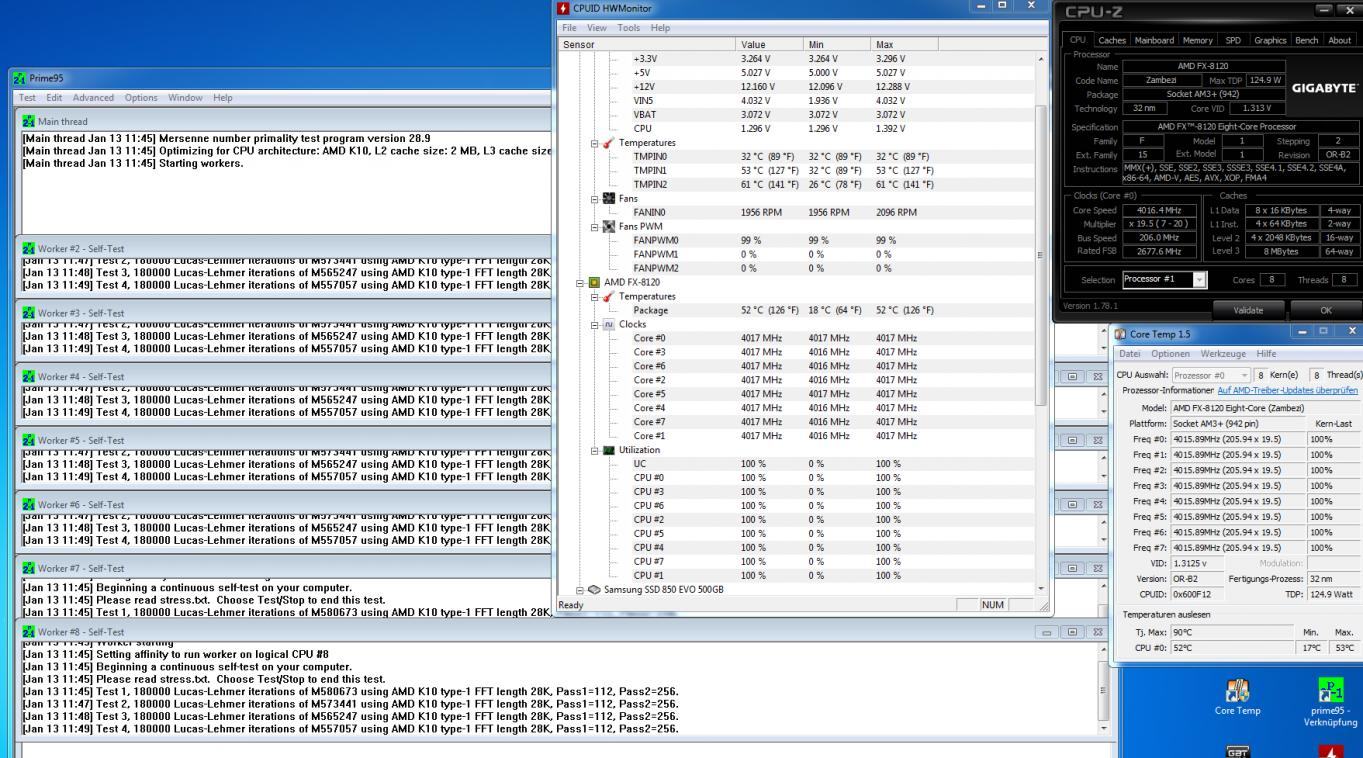Click the Samsung SSD 850 EVO drive icon
Image resolution: width=1363 pixels, height=758 pixels.
[595, 590]
